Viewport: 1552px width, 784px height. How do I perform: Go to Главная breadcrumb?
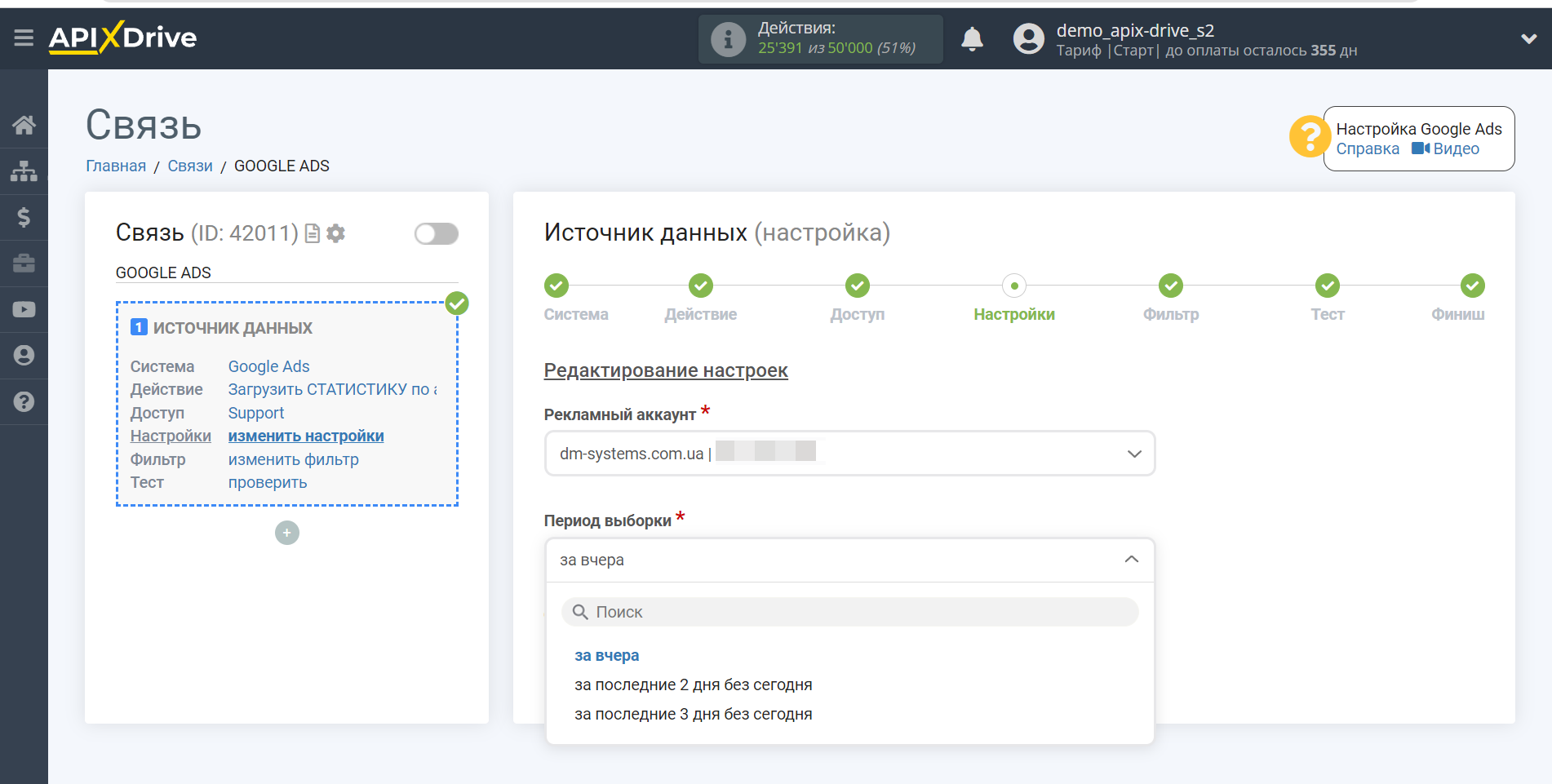[116, 166]
